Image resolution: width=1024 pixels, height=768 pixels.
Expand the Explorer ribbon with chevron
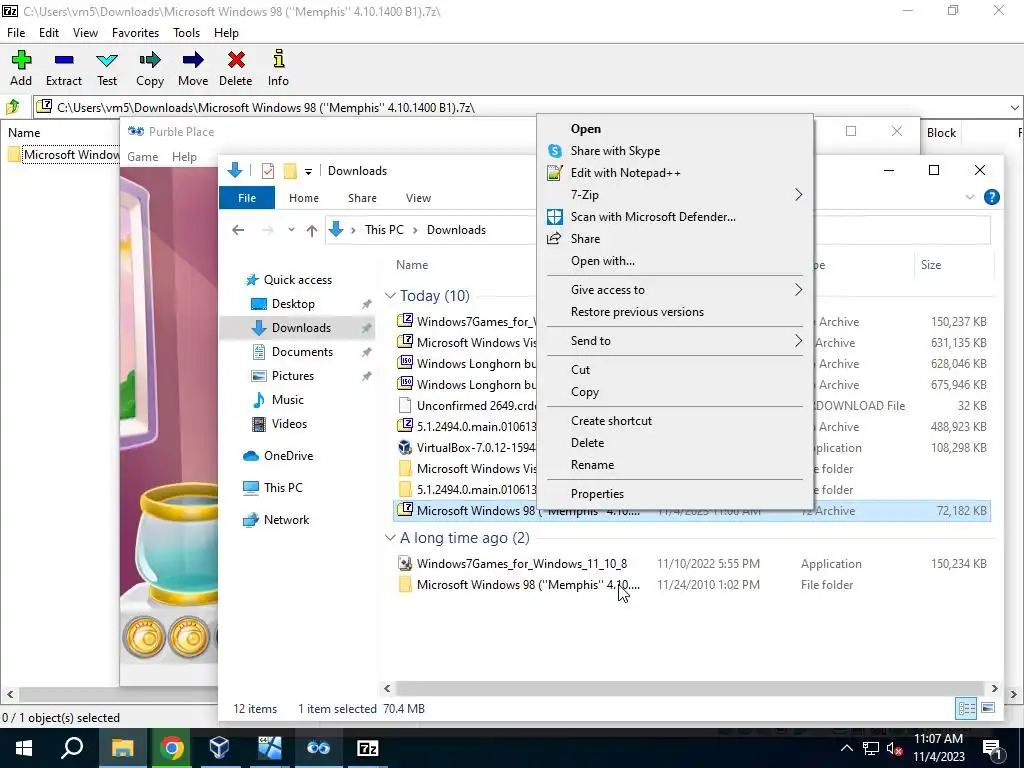[970, 197]
